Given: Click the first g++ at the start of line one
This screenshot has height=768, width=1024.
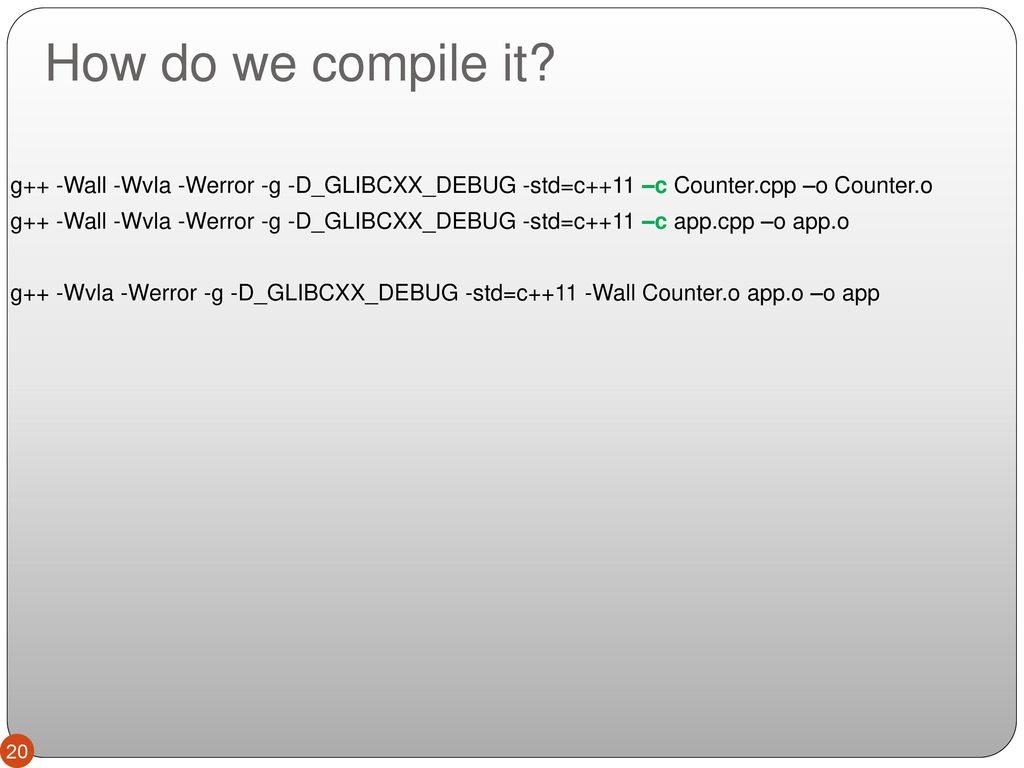Looking at the screenshot, I should tap(30, 188).
